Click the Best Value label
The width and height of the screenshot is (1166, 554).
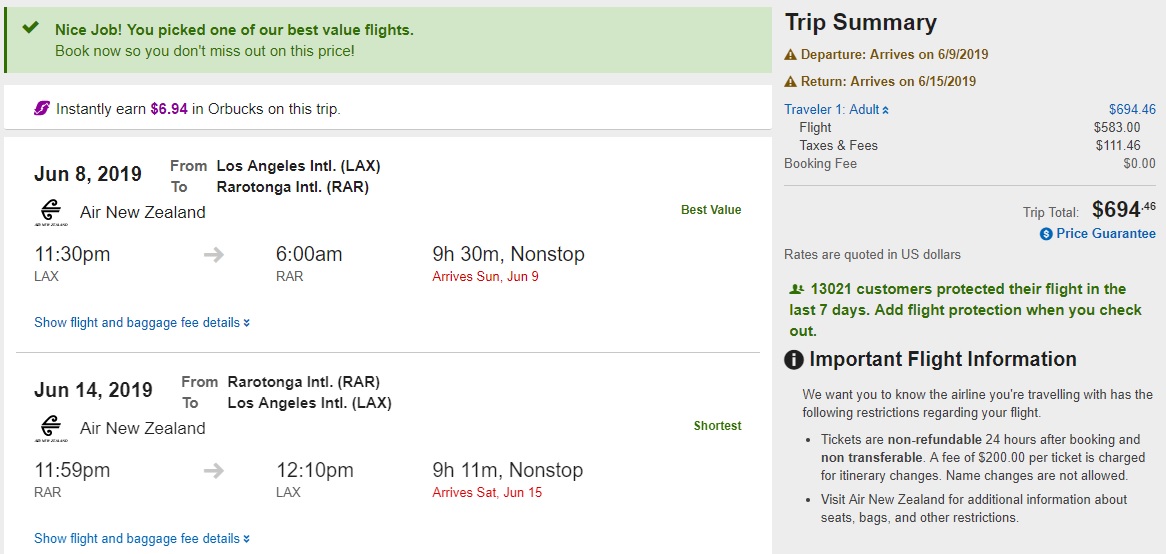pos(711,210)
